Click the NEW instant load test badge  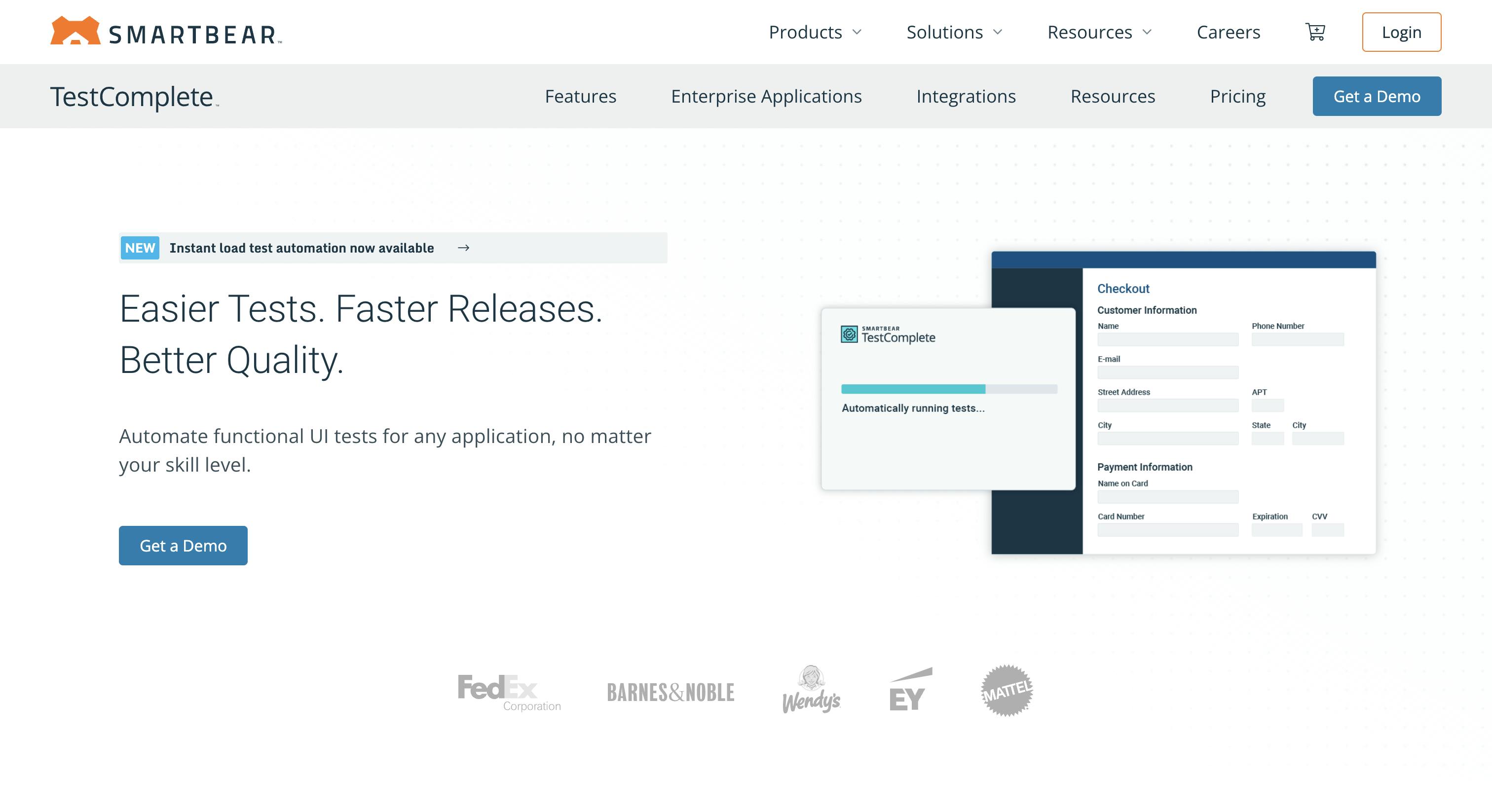pyautogui.click(x=139, y=247)
